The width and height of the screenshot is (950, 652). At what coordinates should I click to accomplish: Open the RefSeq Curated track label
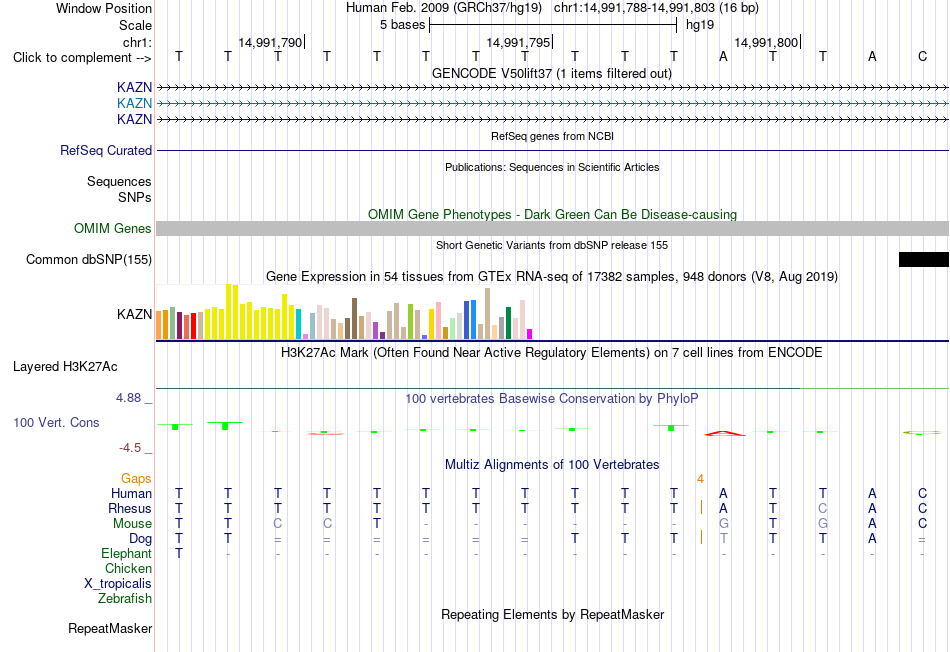pyautogui.click(x=106, y=150)
